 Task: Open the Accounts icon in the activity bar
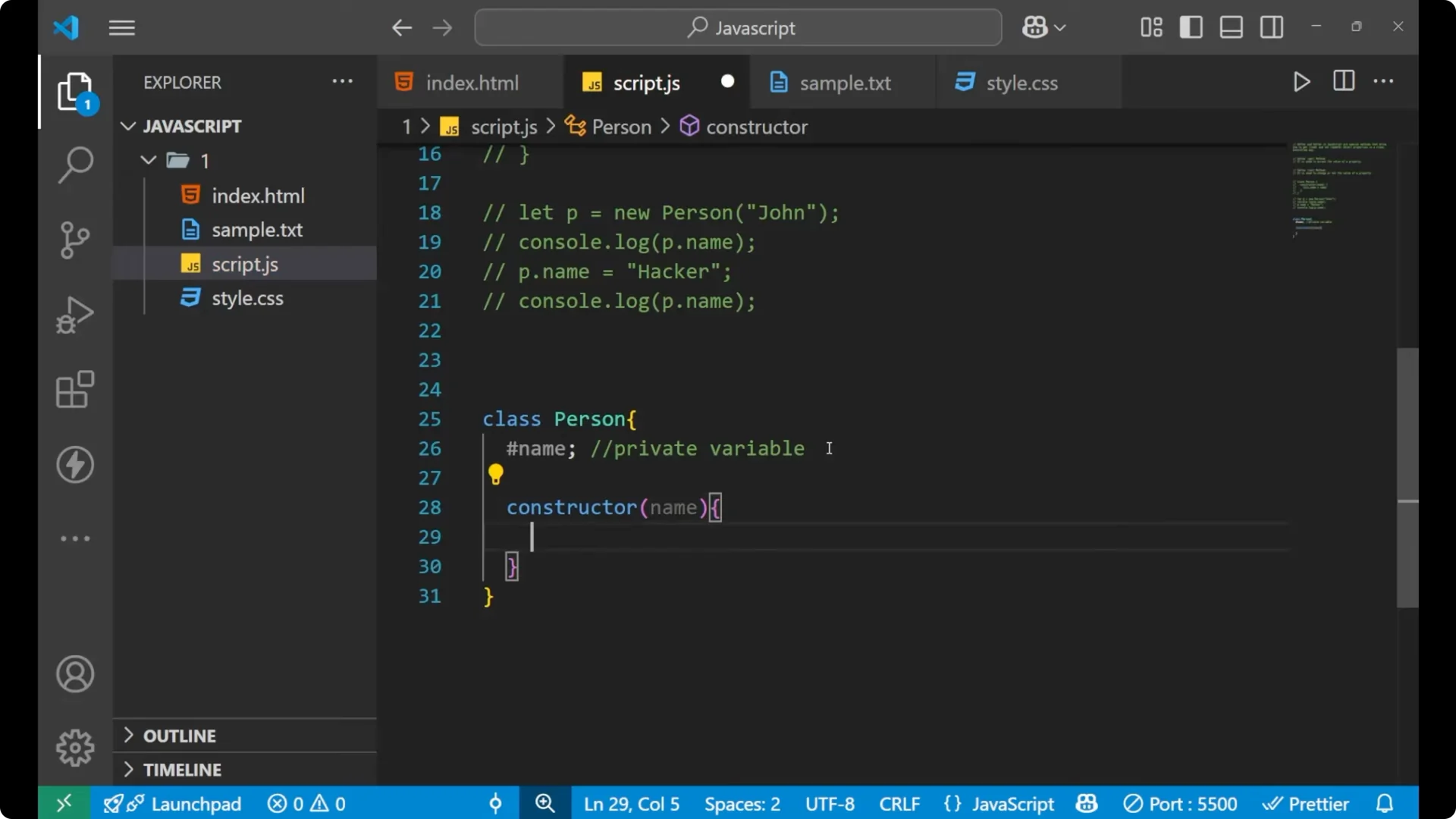[x=75, y=674]
